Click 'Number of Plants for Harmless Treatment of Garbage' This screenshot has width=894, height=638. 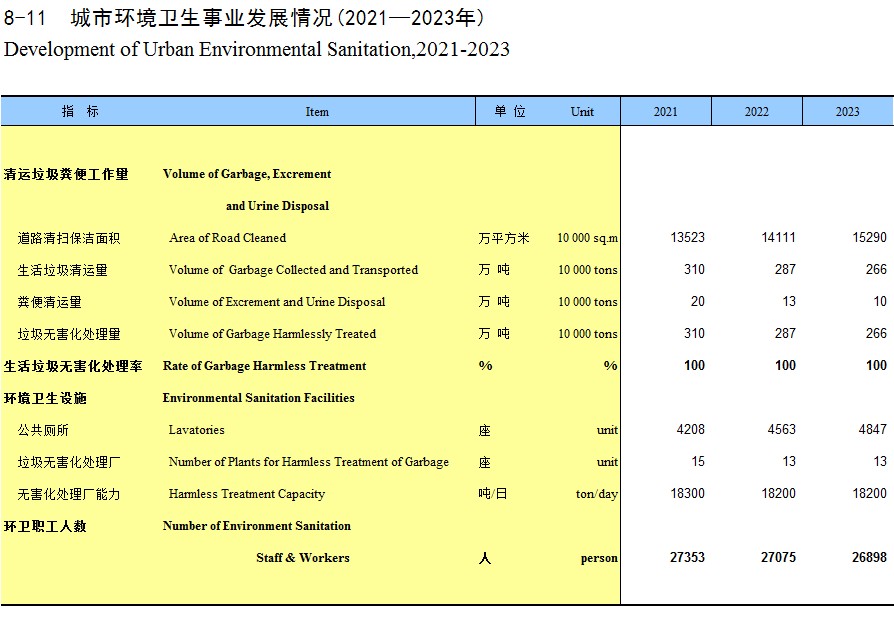pyautogui.click(x=309, y=462)
